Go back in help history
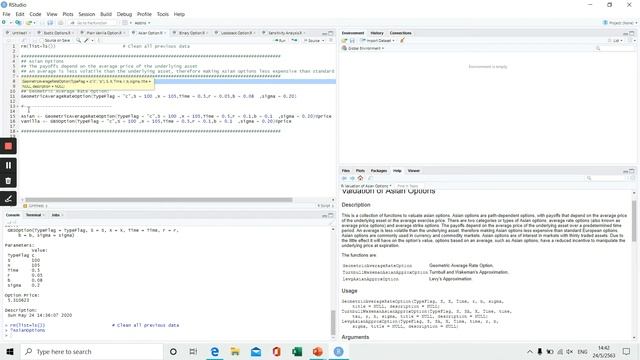This screenshot has width=640, height=360. (x=344, y=178)
